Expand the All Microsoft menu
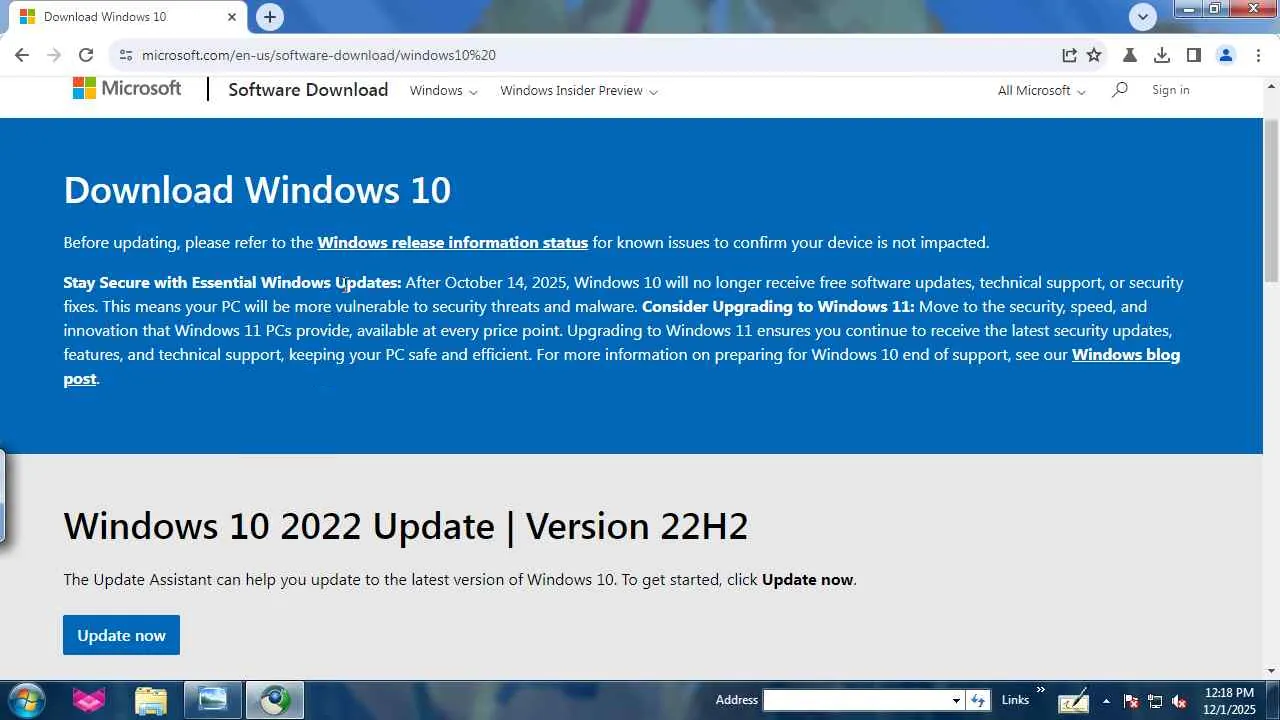The width and height of the screenshot is (1280, 720). pyautogui.click(x=1041, y=91)
